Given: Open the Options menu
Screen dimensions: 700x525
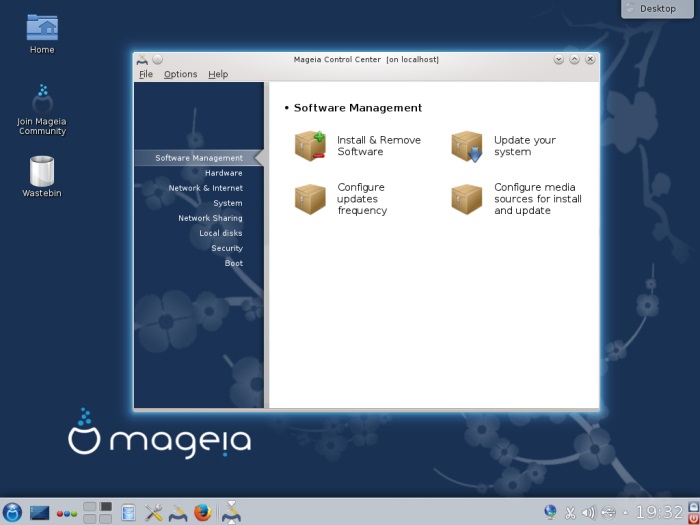Looking at the screenshot, I should [x=180, y=74].
